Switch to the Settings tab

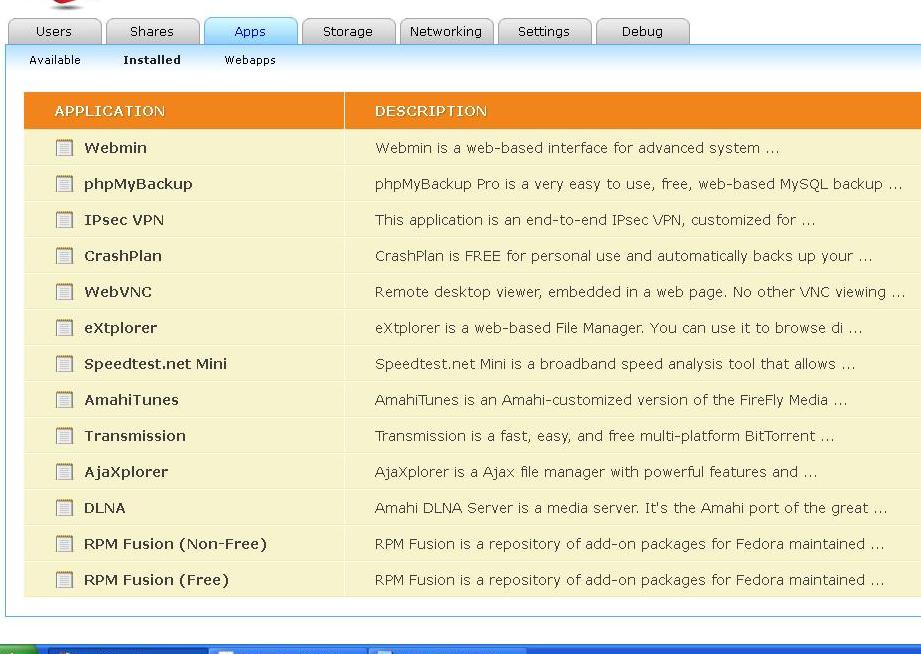(x=544, y=31)
